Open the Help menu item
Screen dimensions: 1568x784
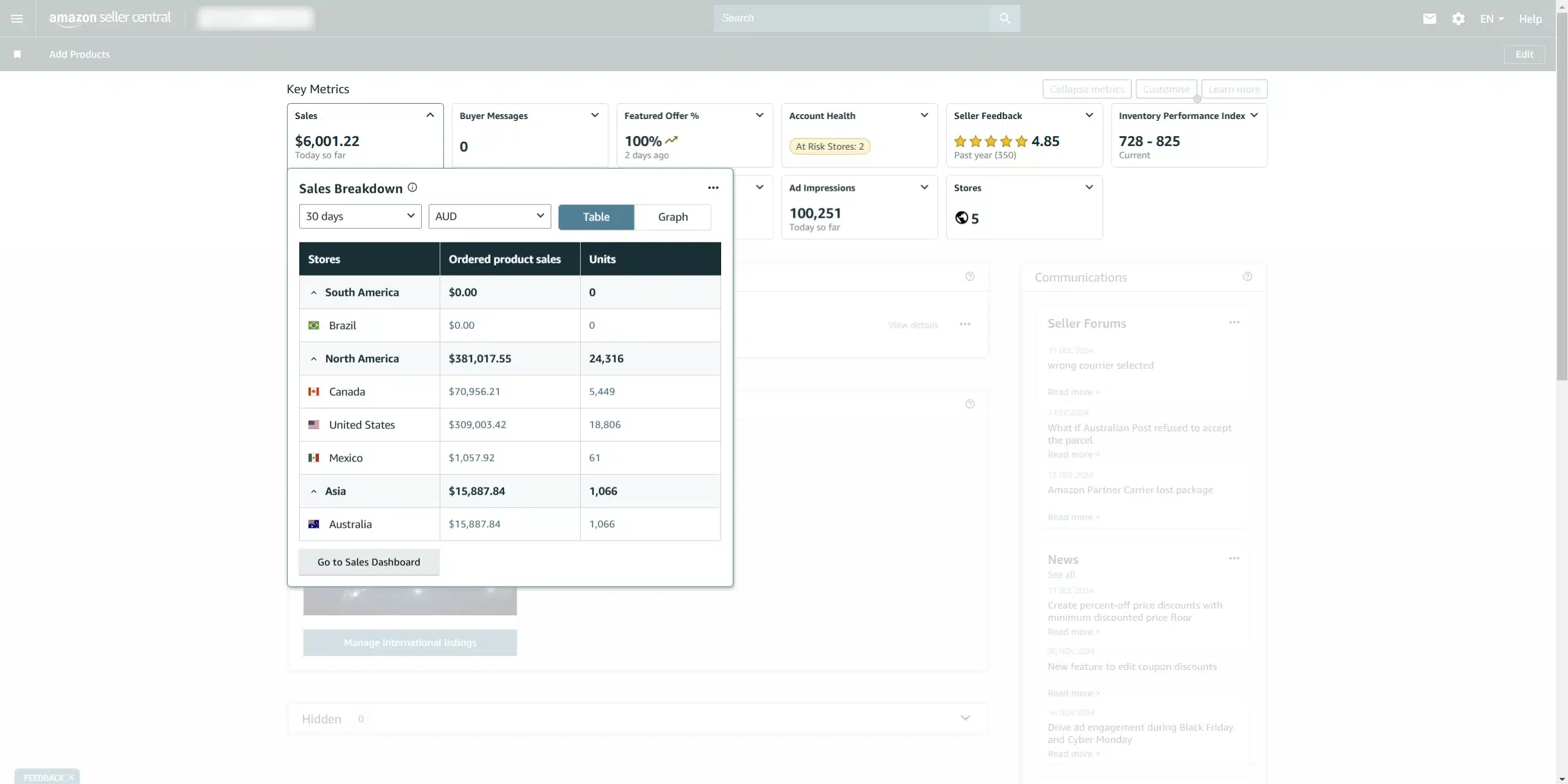(x=1530, y=18)
